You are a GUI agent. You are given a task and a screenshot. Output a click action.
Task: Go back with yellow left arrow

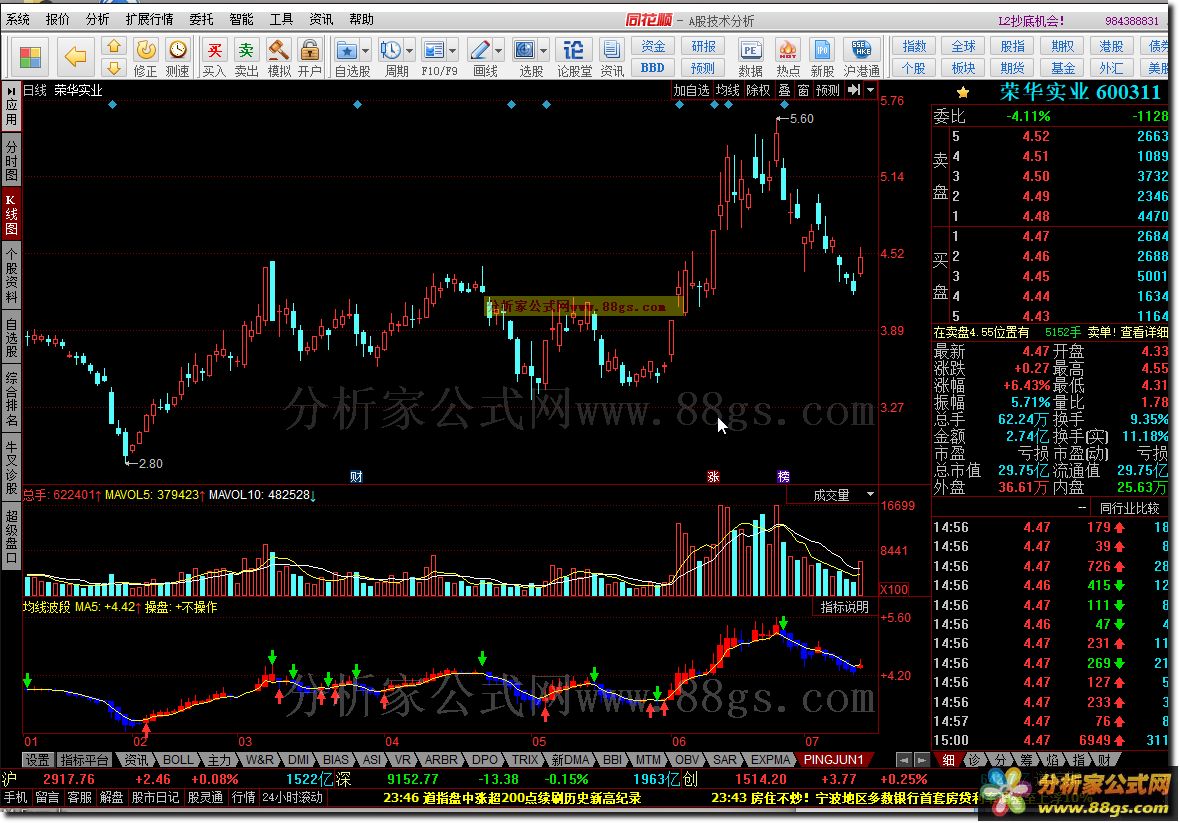tap(75, 56)
